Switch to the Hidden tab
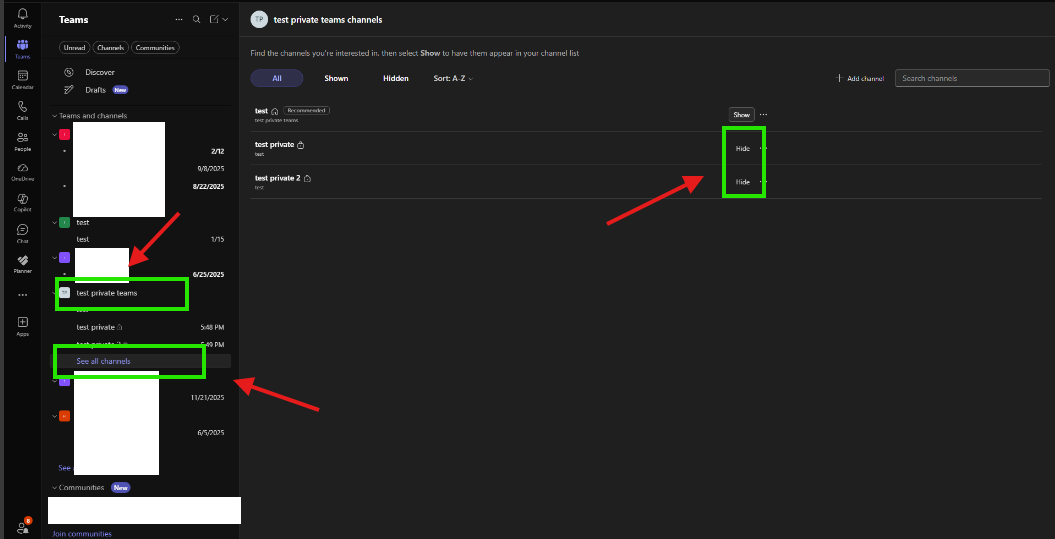The image size is (1055, 539). (396, 79)
